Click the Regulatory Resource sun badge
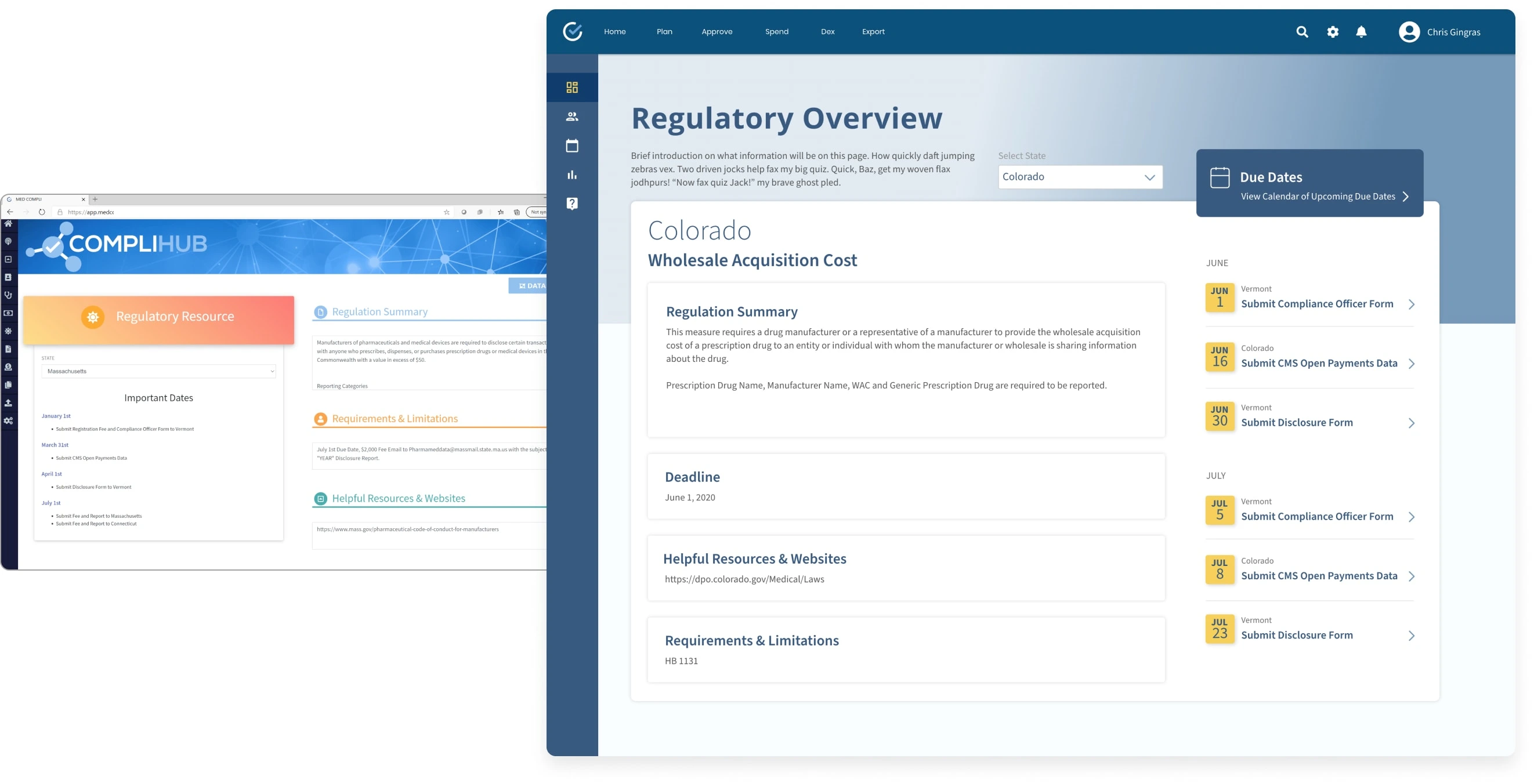The width and height of the screenshot is (1534, 784). pos(93,316)
